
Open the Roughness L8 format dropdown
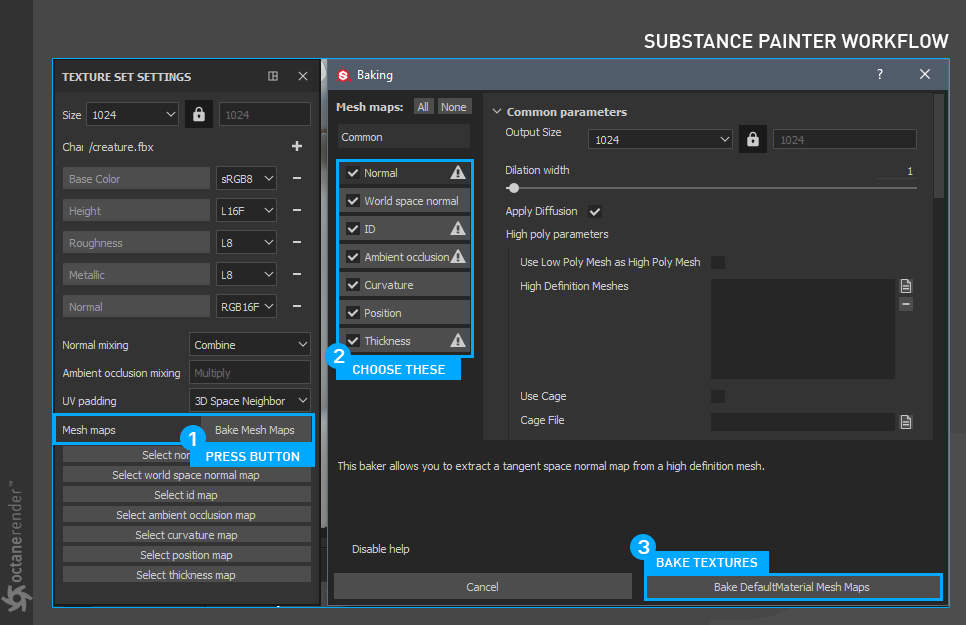[246, 243]
